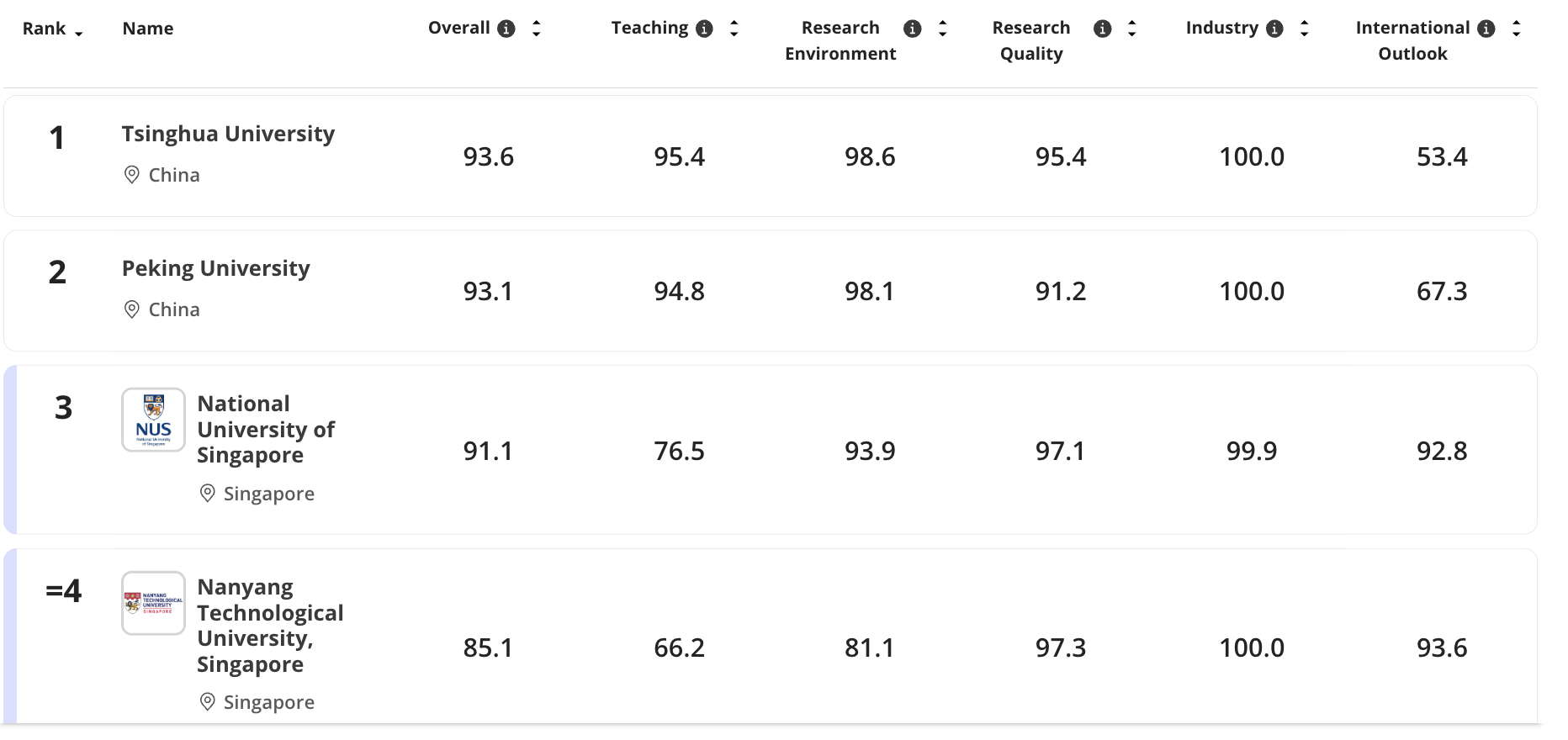Click the Research Environment info icon
1568x740 pixels.
click(x=912, y=29)
